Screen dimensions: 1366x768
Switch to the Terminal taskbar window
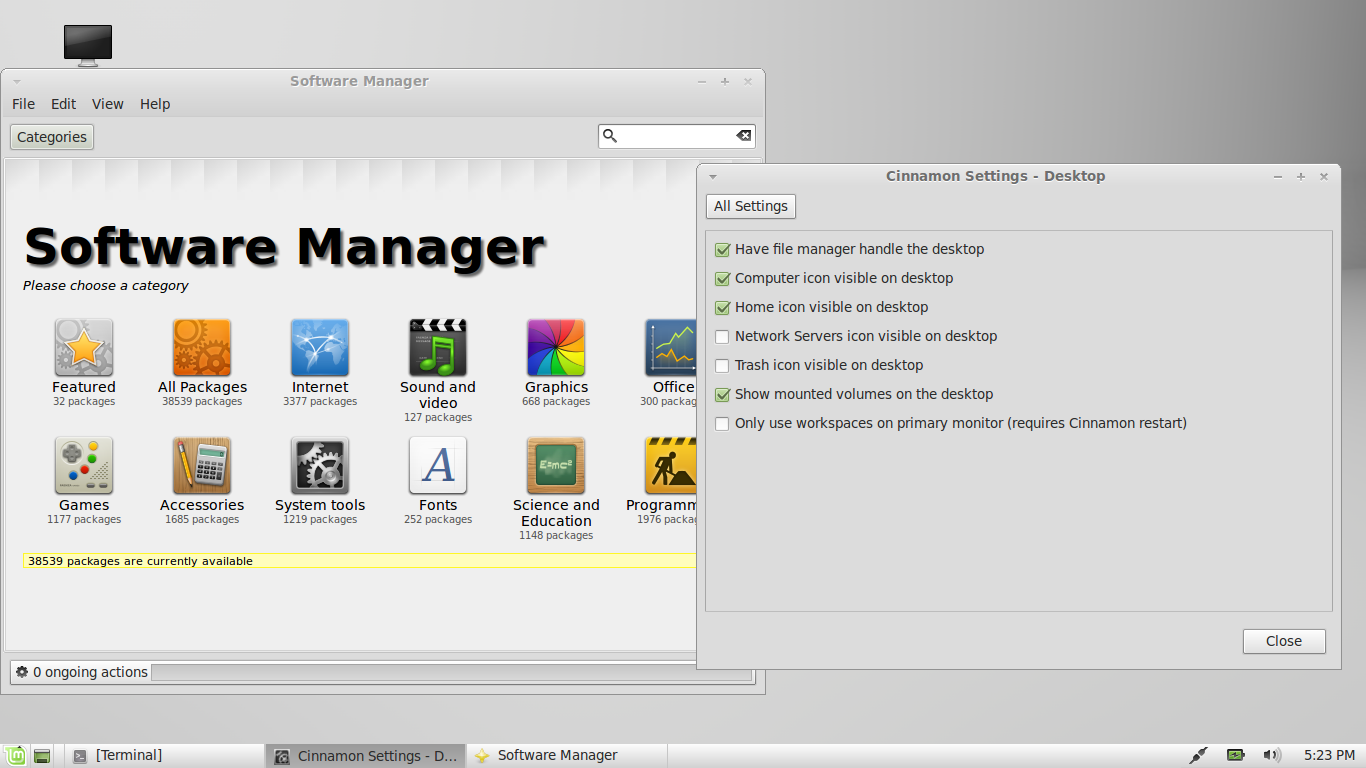point(165,756)
